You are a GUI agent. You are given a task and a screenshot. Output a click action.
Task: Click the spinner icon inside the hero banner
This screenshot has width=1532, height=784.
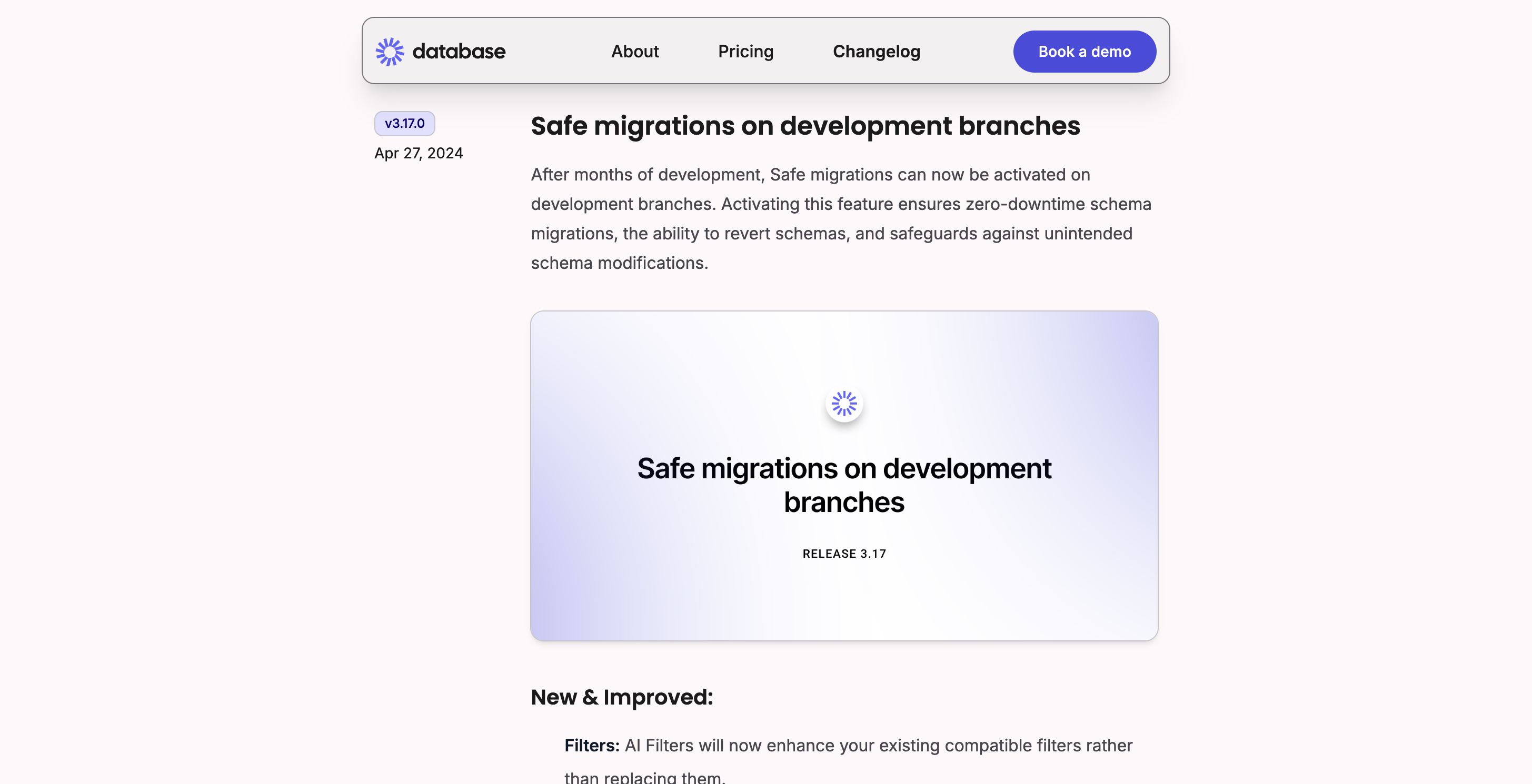pos(844,403)
